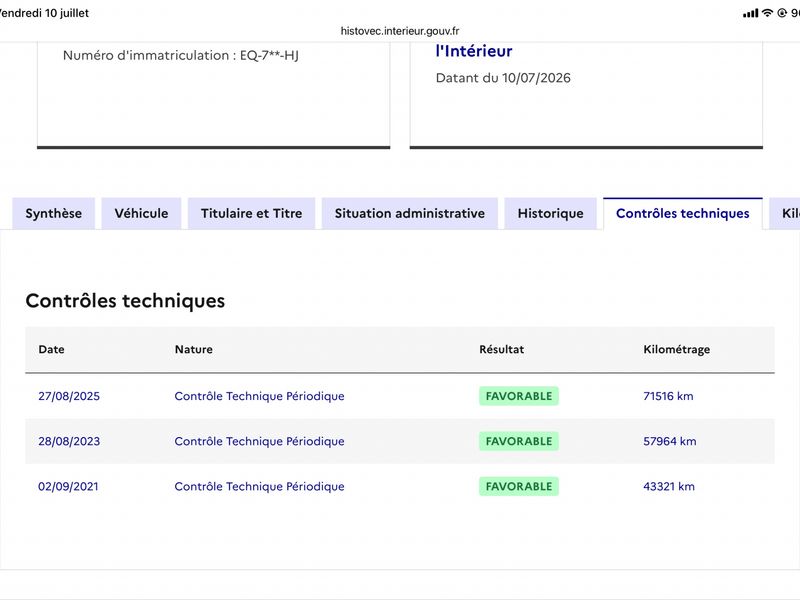The height and width of the screenshot is (600, 800).
Task: Tap the Wi-Fi status icon
Action: pyautogui.click(x=767, y=13)
